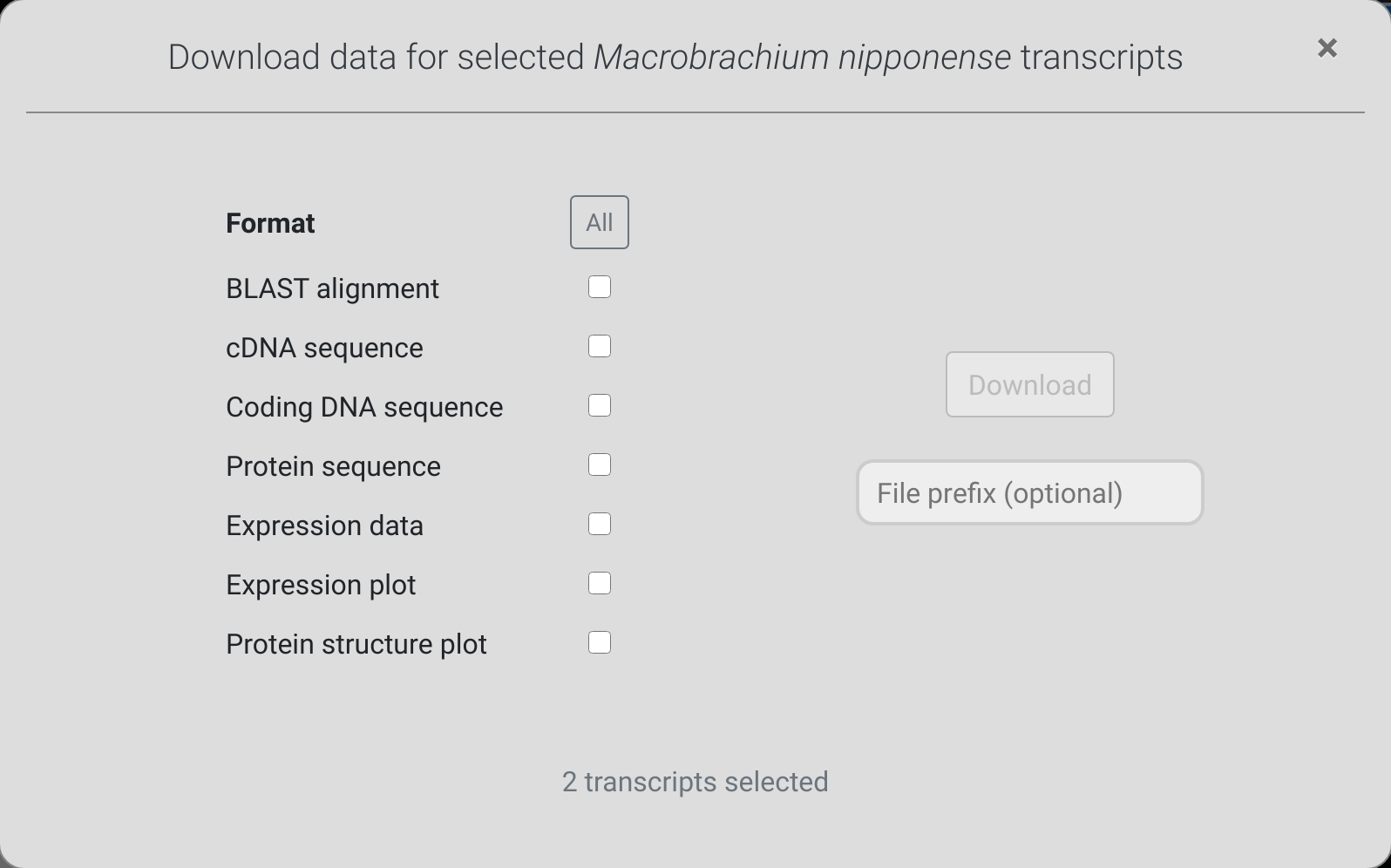Enable Expression data download
1391x868 pixels.
(x=599, y=524)
